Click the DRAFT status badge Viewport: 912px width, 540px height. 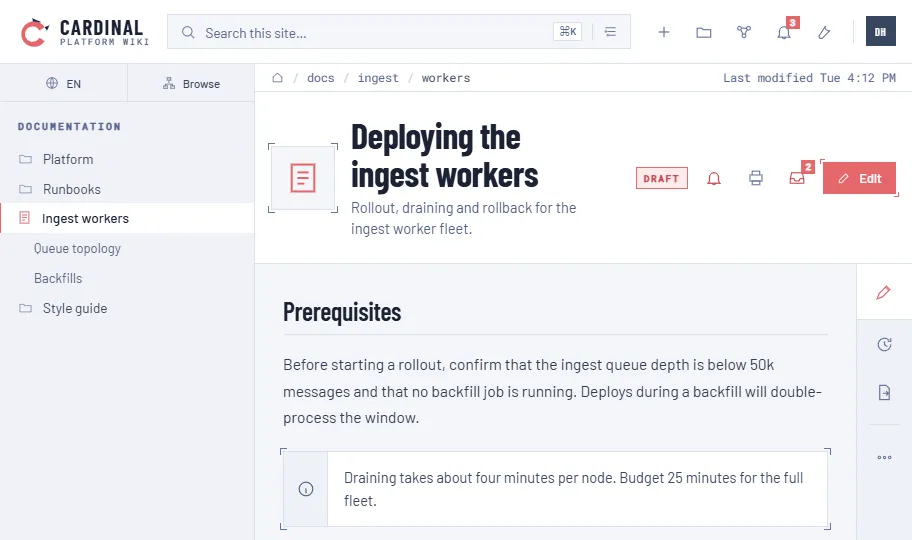point(662,178)
